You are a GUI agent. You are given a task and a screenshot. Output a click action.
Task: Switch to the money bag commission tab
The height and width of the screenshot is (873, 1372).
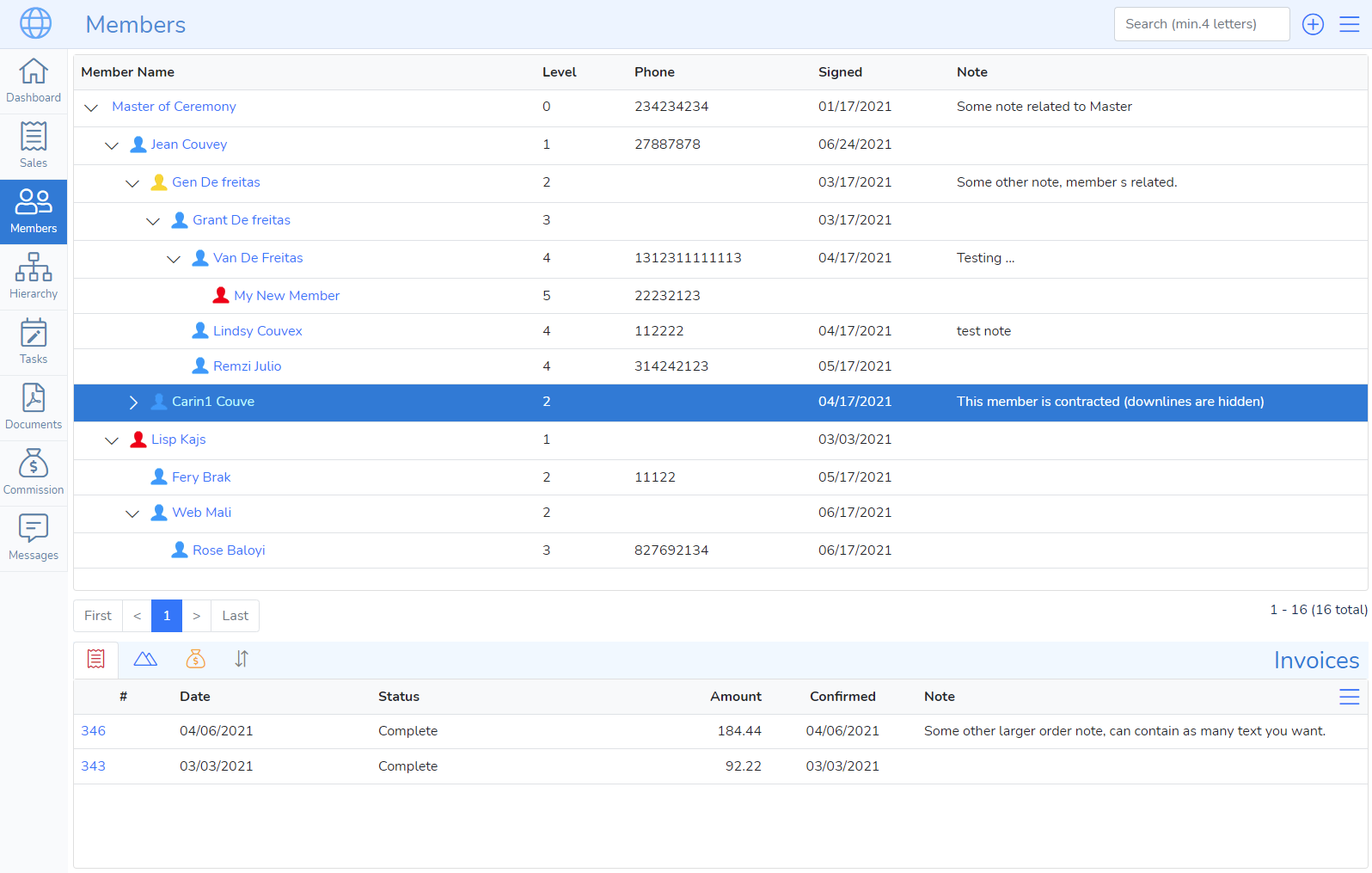point(196,660)
